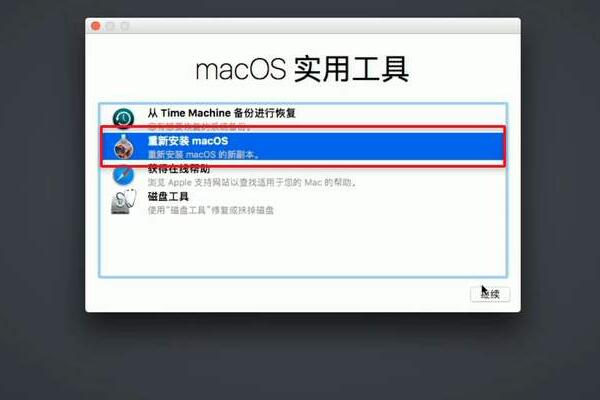Screen dimensions: 600x400
Task: Click the description under Time Machine restore
Action: [199, 126]
